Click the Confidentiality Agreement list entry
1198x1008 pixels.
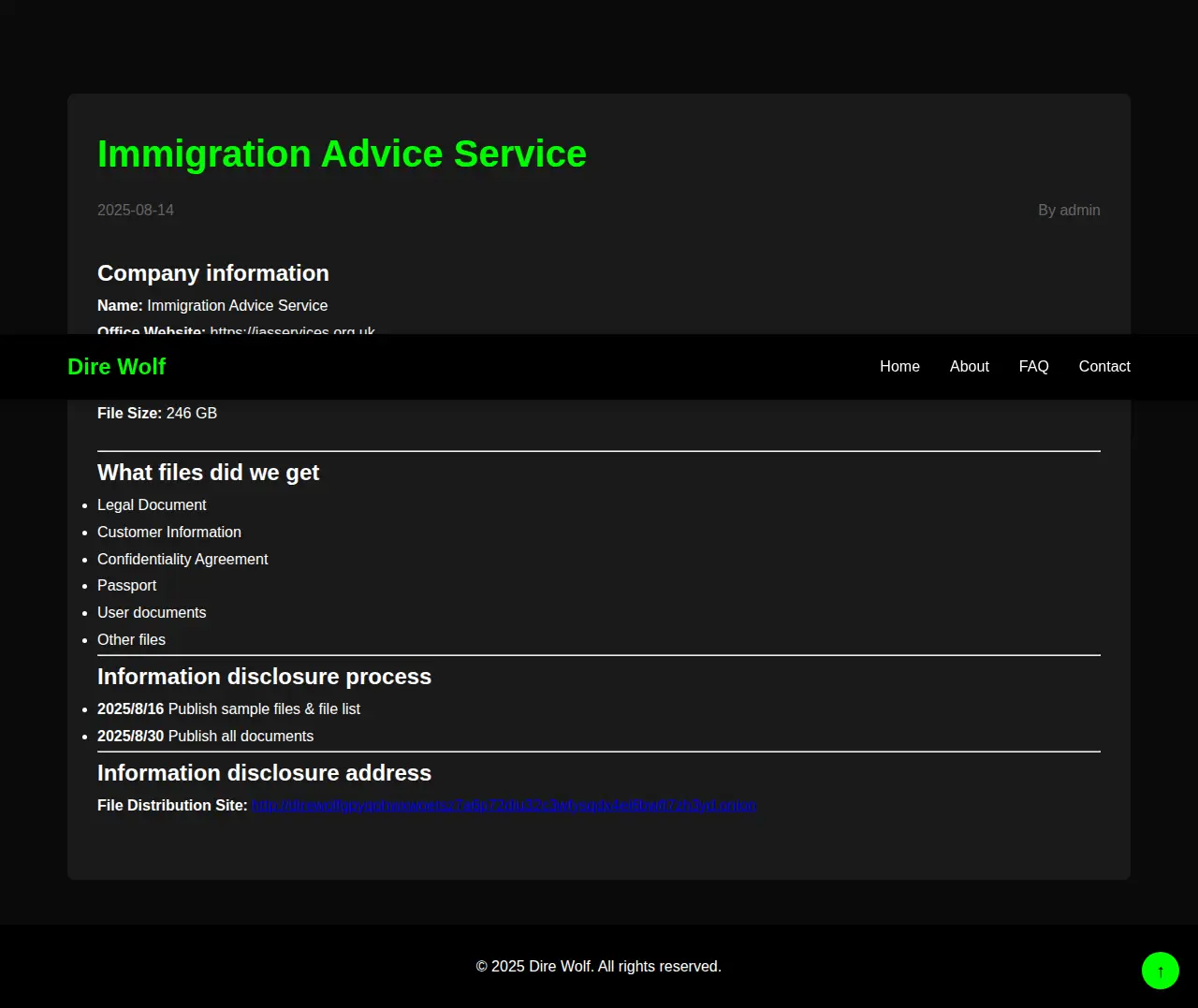183,560
